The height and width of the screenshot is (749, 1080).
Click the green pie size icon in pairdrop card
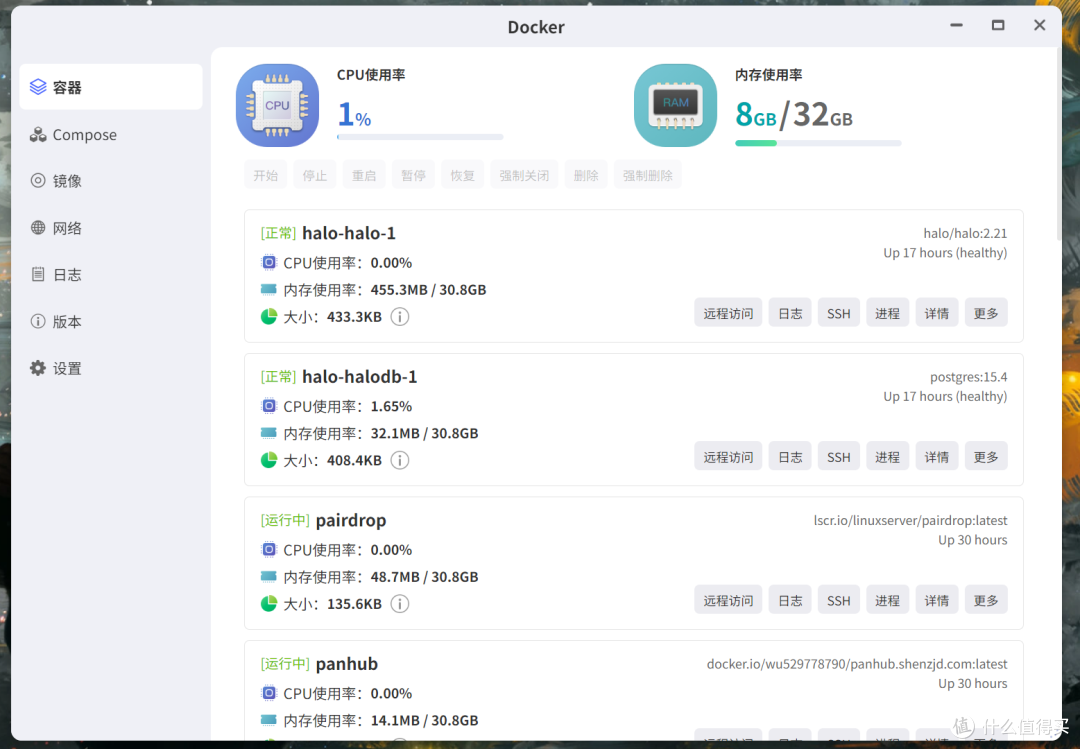pos(269,604)
